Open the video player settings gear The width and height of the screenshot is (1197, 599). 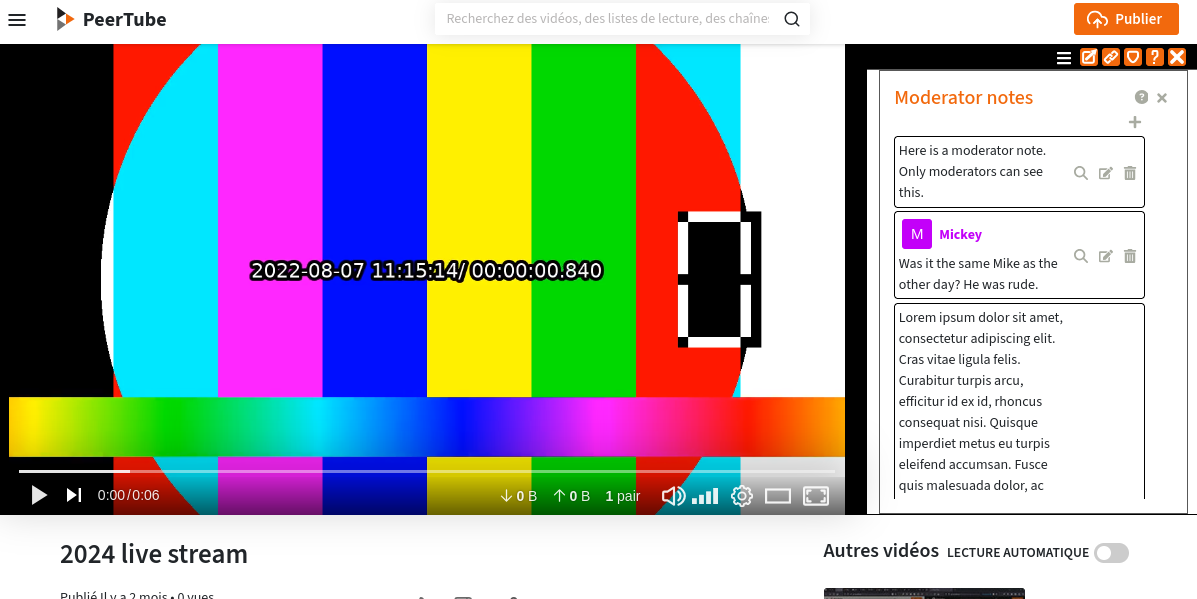[741, 496]
